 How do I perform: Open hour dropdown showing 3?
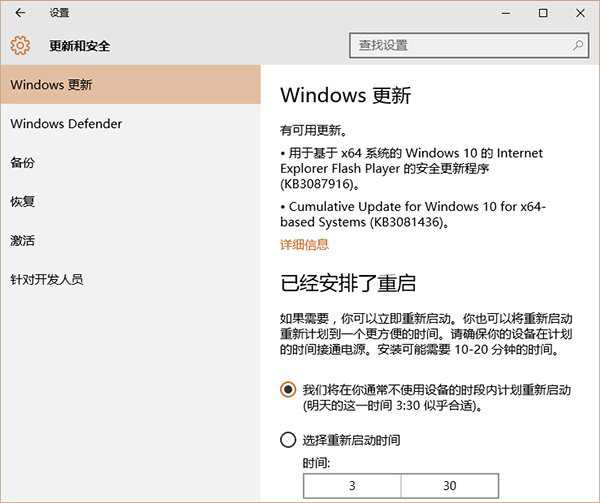352,486
